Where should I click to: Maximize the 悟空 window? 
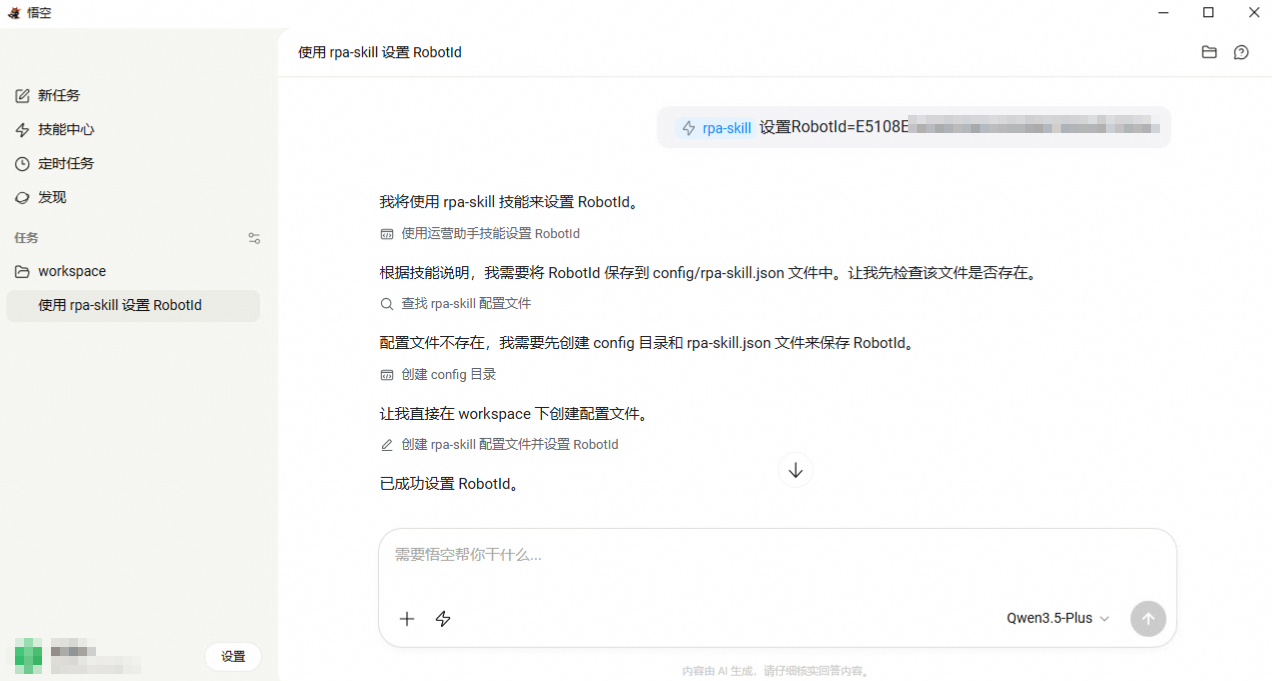coord(1208,13)
